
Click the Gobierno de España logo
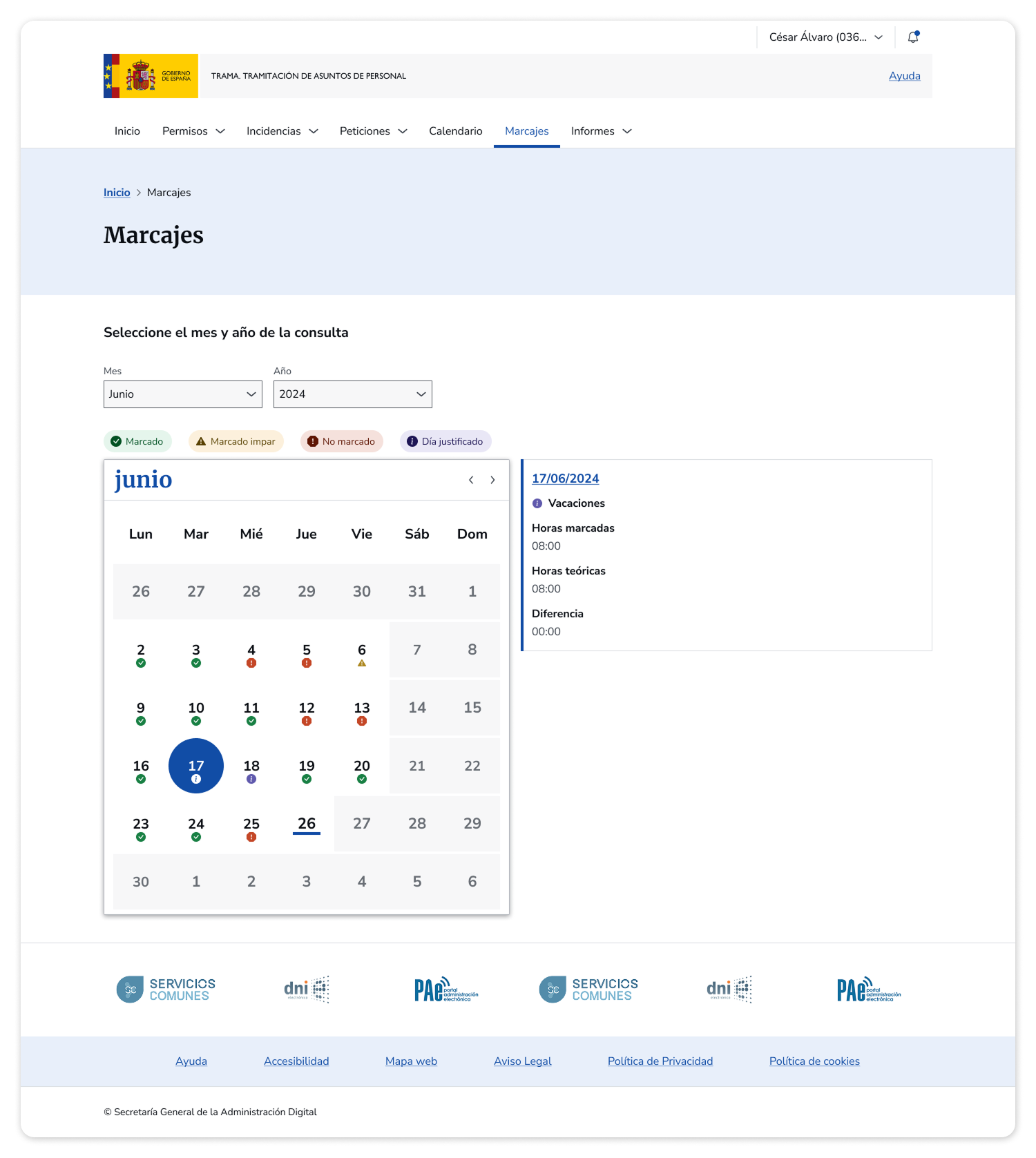151,76
